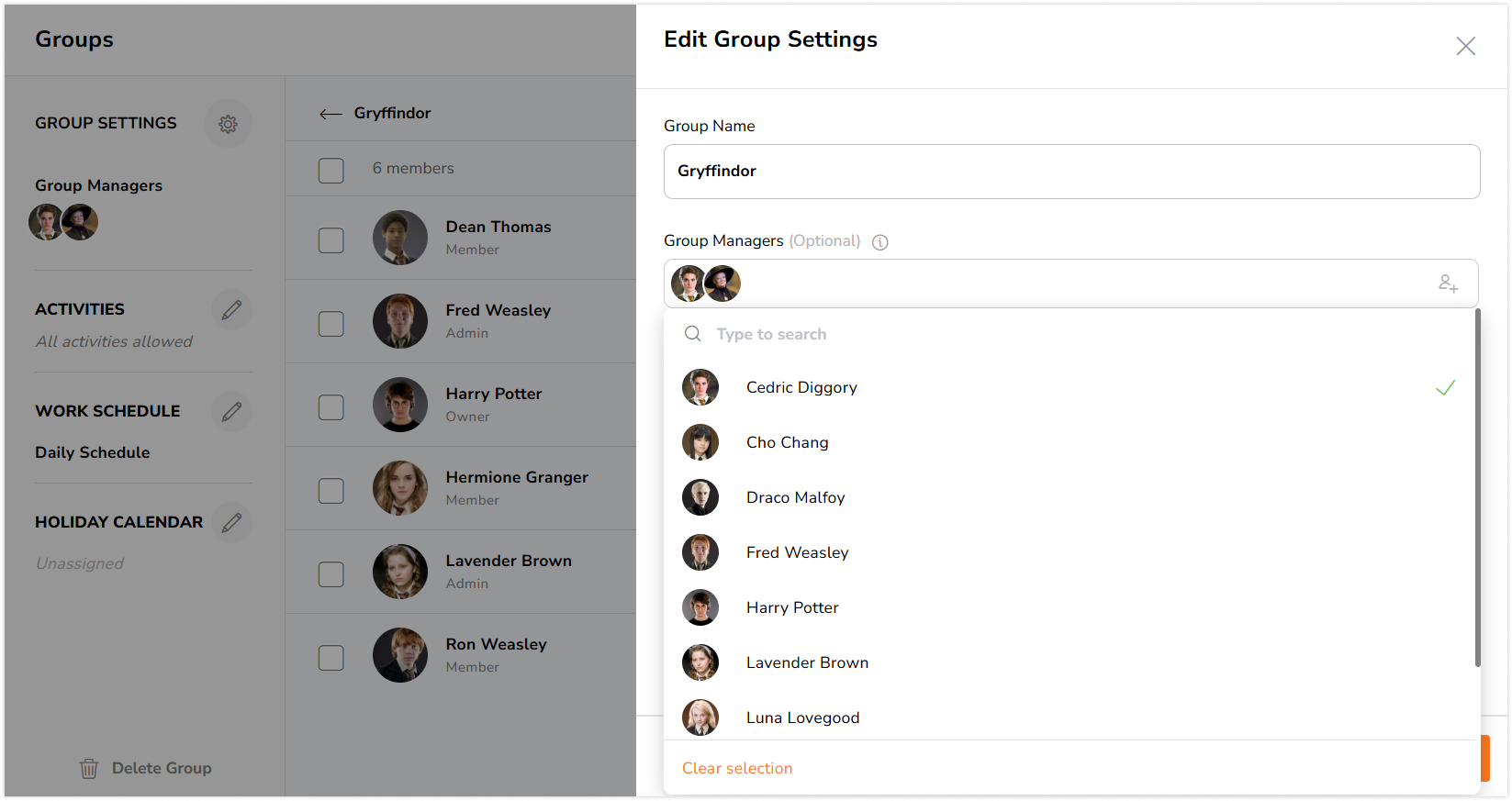The width and height of the screenshot is (1512, 801).
Task: Close the Edit Group Settings panel
Action: [1465, 46]
